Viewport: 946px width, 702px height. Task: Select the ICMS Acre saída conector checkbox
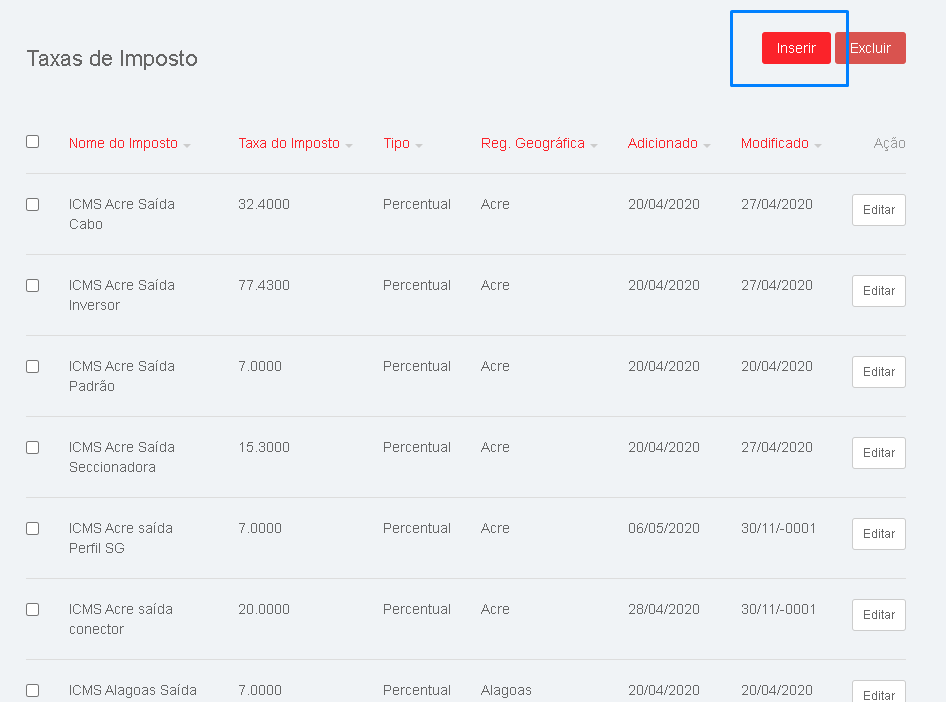[33, 609]
